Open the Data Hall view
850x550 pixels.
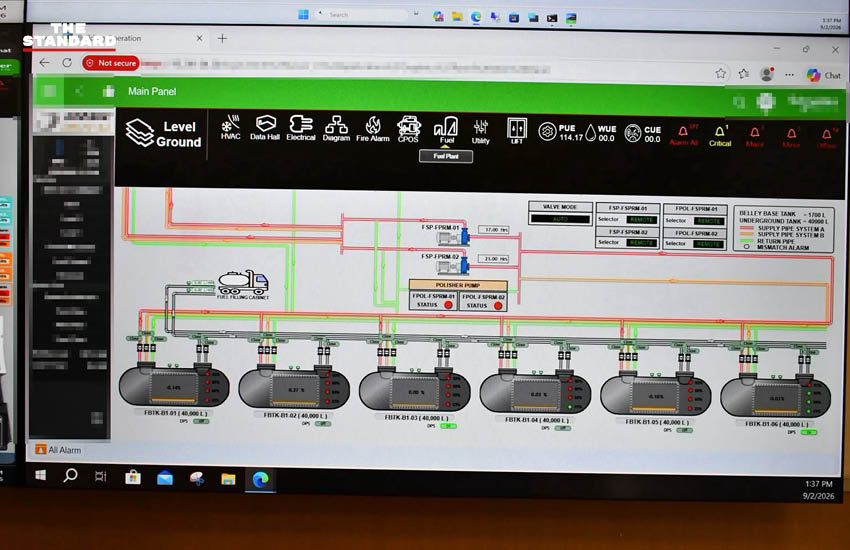point(265,128)
